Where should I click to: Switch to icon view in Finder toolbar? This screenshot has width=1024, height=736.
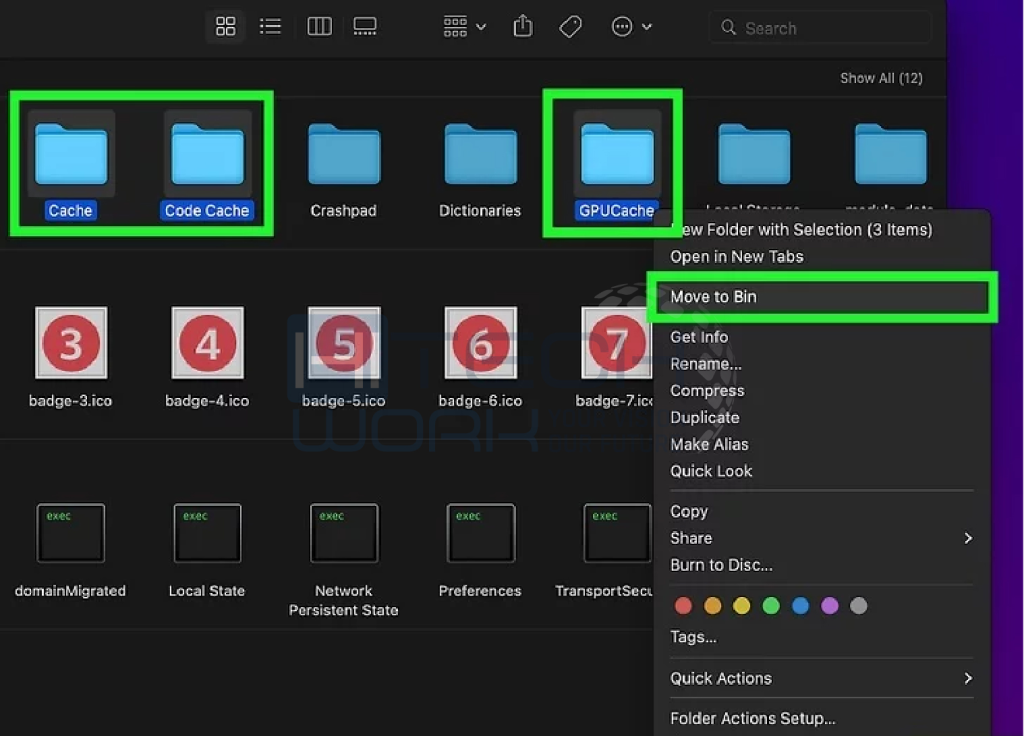[225, 27]
